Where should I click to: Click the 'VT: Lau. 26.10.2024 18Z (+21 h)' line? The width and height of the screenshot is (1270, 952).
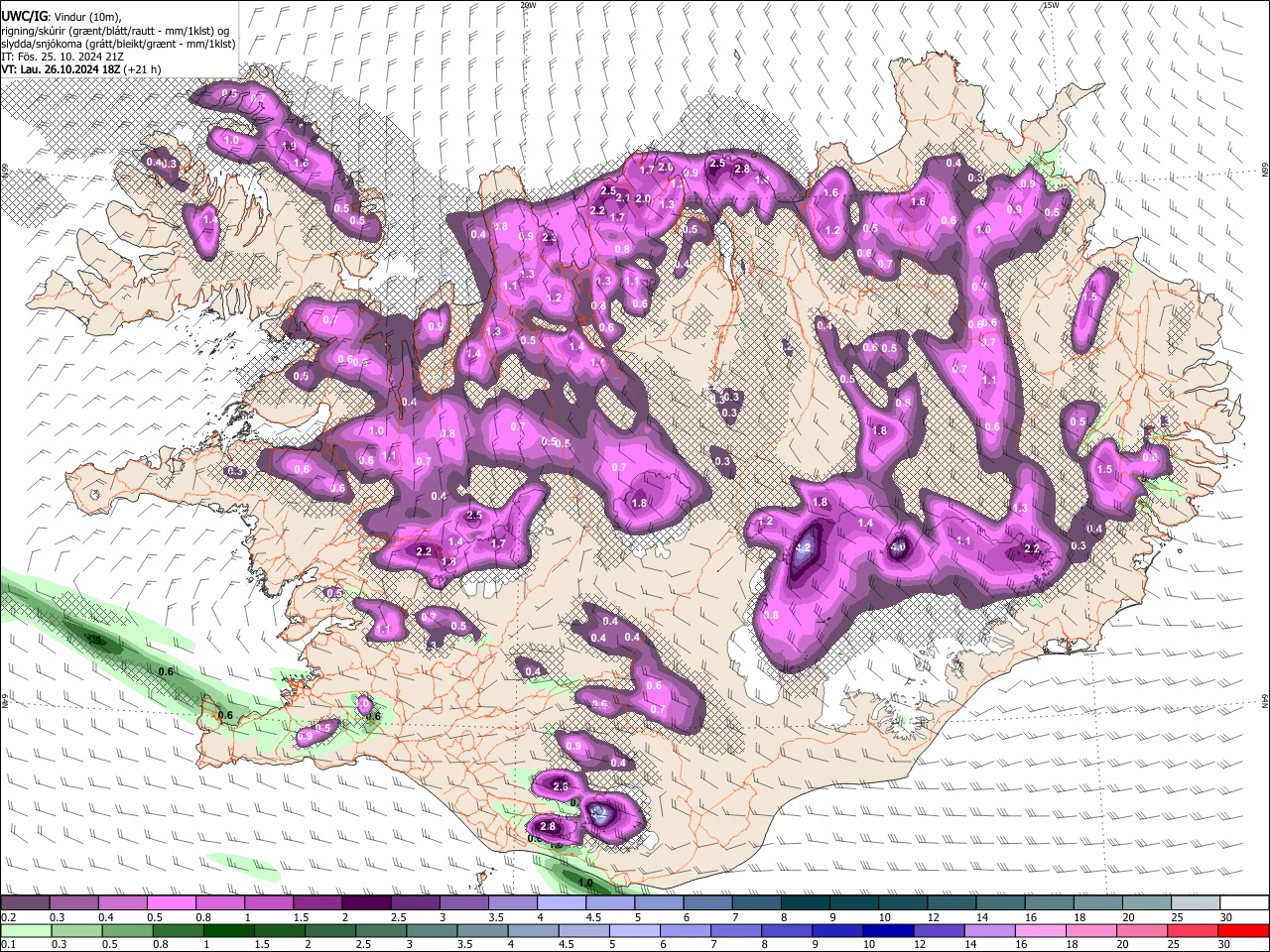81,69
